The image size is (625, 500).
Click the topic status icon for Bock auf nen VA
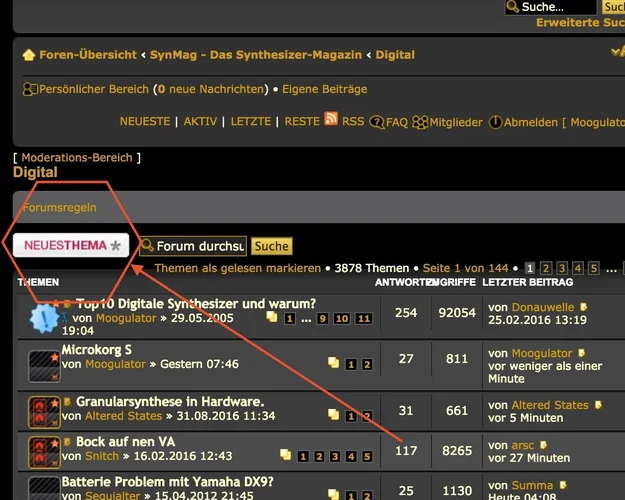pos(44,452)
